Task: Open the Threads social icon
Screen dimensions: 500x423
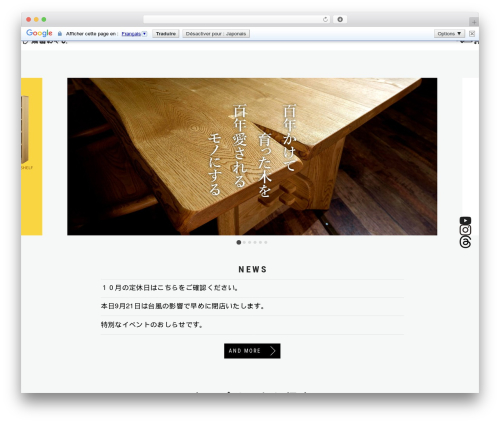Action: click(x=465, y=242)
